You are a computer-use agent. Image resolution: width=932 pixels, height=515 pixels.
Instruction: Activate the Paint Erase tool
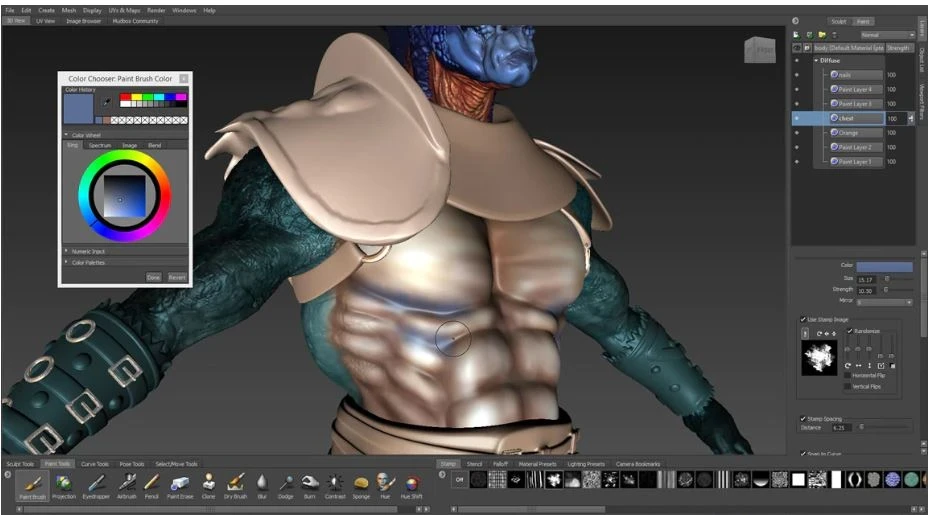coord(180,486)
